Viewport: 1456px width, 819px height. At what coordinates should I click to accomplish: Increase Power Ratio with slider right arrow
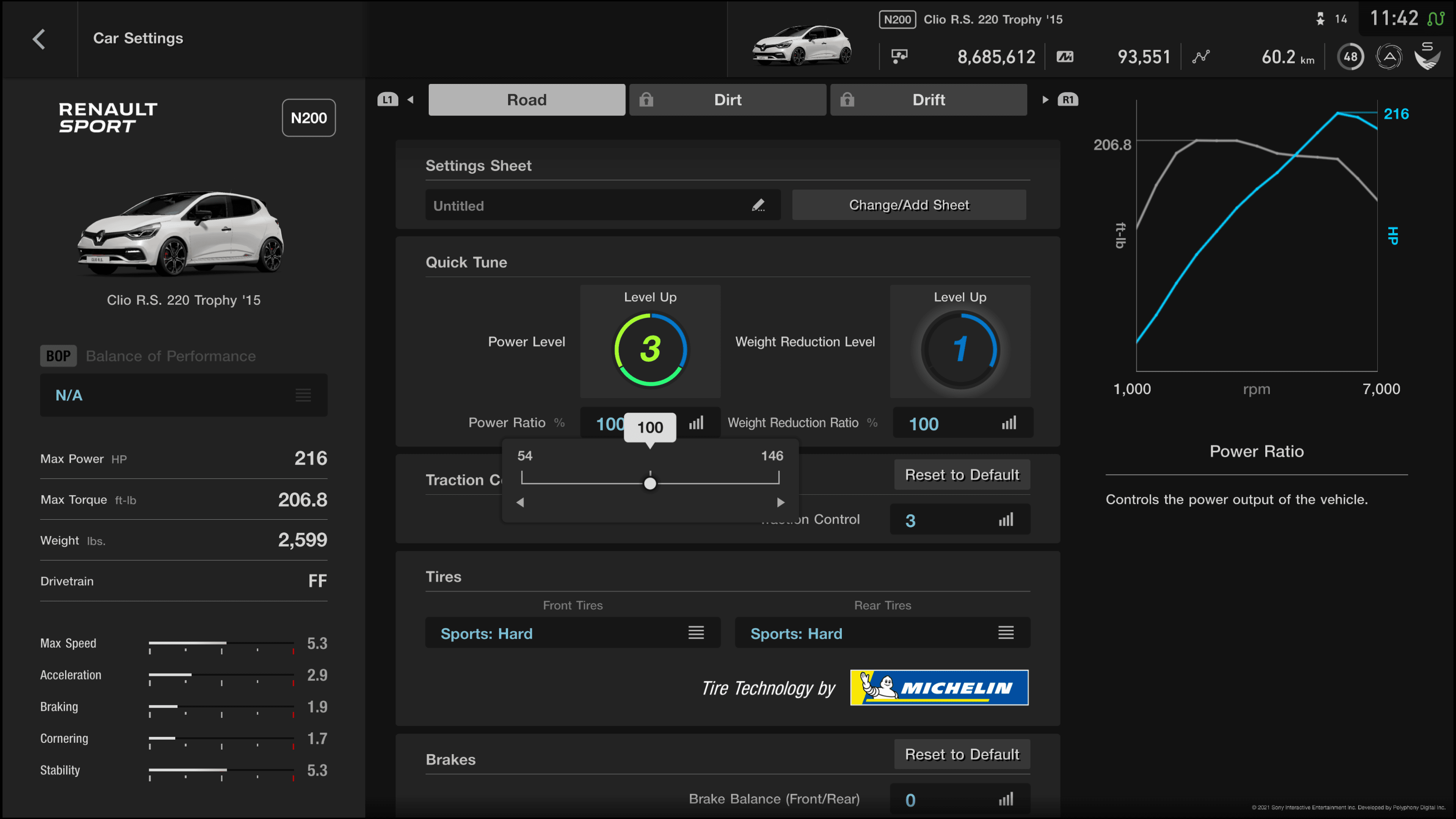click(x=781, y=502)
